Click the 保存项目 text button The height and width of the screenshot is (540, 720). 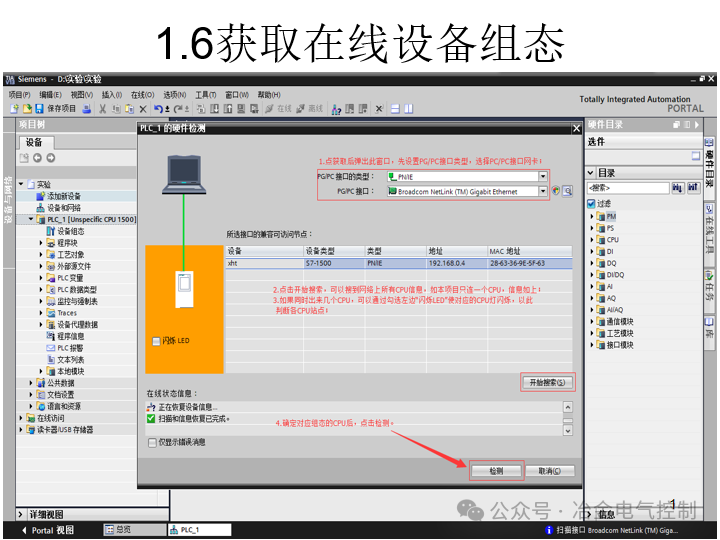pyautogui.click(x=62, y=109)
